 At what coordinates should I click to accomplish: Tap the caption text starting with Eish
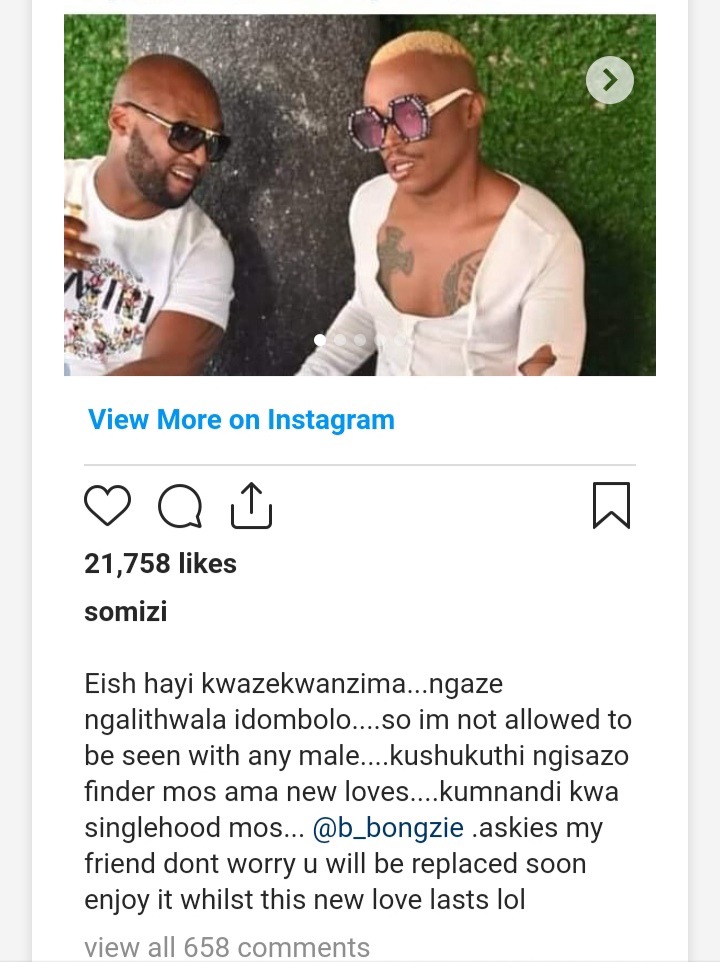click(x=358, y=791)
